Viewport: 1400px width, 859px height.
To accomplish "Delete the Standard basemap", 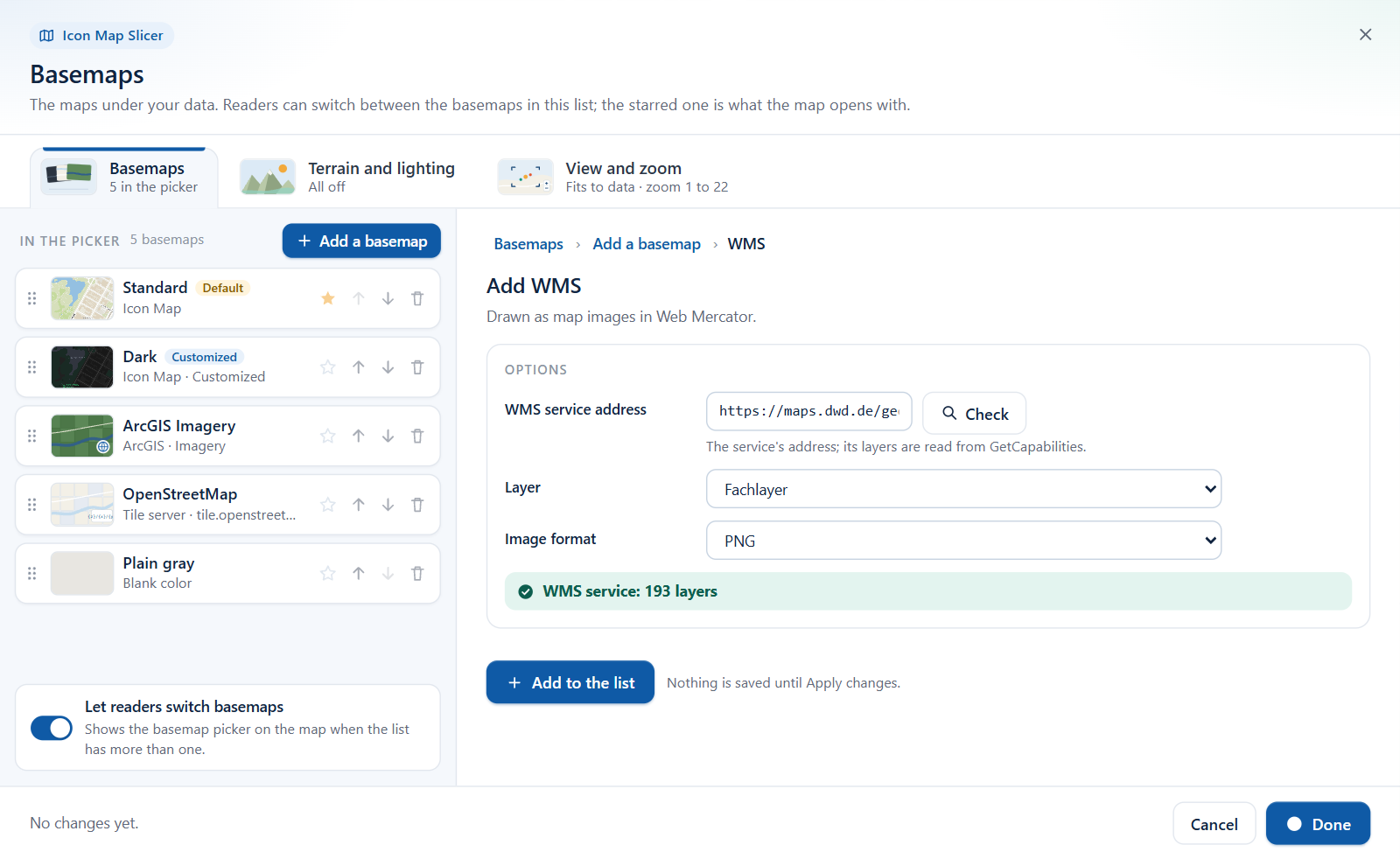I will click(417, 298).
